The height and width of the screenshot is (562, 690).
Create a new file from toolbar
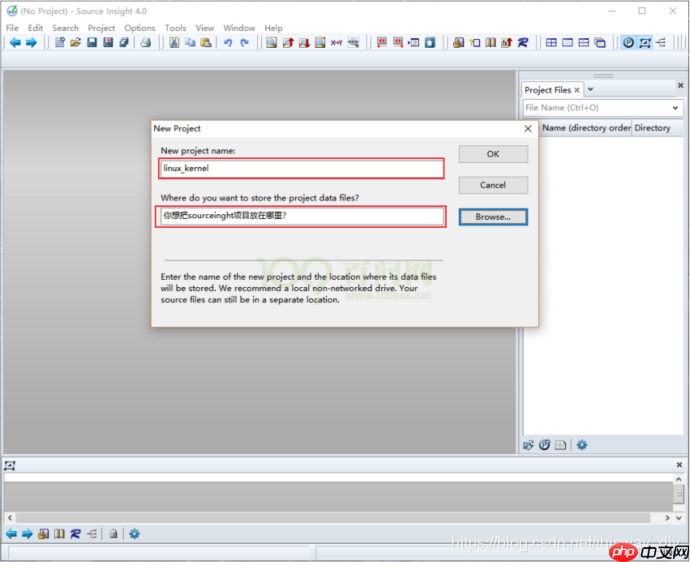[60, 43]
